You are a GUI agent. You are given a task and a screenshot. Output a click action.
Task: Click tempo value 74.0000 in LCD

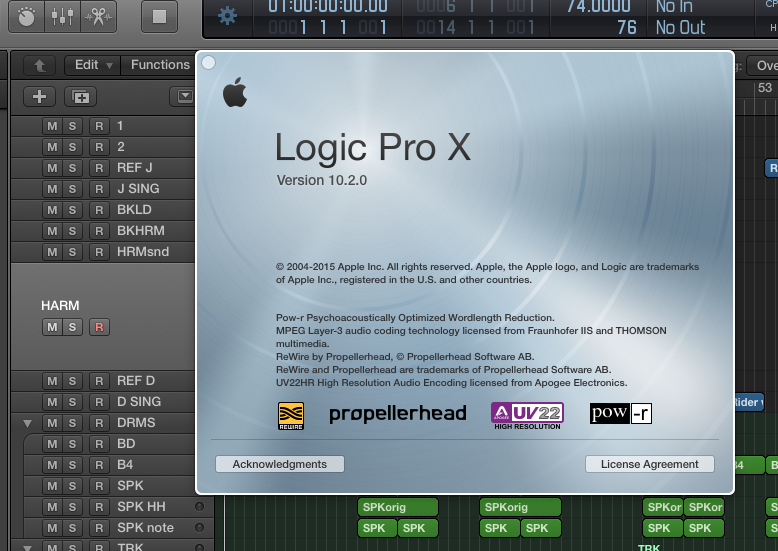click(x=599, y=6)
